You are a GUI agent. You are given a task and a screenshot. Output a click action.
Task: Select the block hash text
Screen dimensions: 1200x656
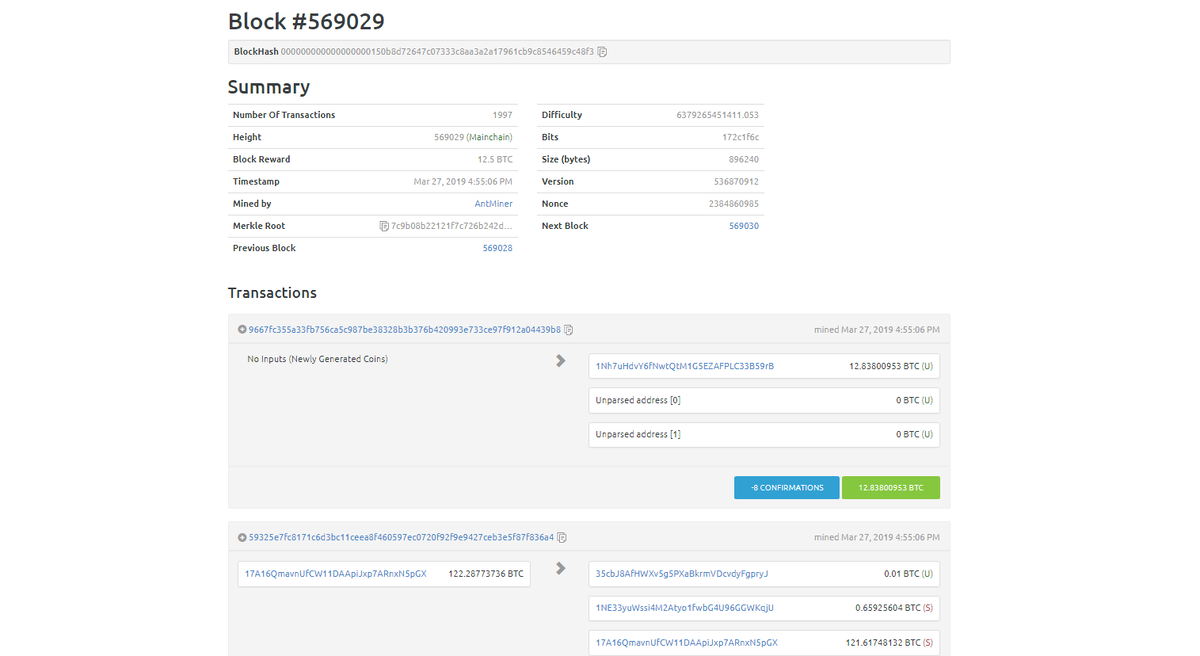coord(437,51)
